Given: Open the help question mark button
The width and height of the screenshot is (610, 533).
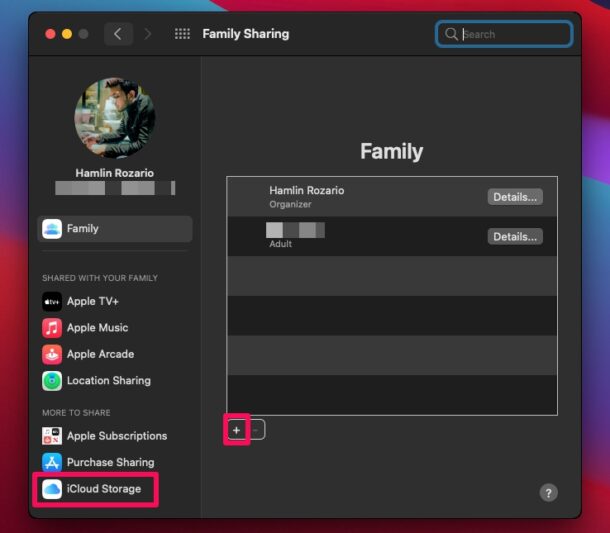Looking at the screenshot, I should pos(549,493).
